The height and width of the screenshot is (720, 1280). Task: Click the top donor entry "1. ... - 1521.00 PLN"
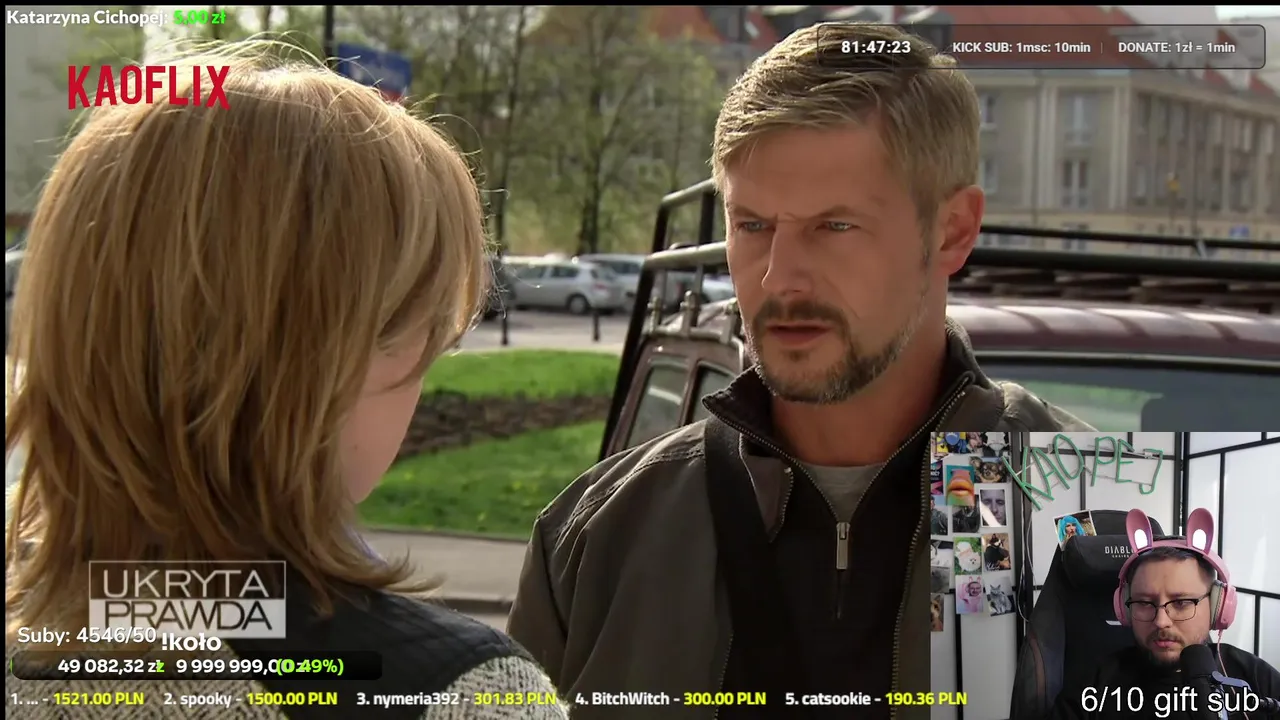pyautogui.click(x=77, y=699)
